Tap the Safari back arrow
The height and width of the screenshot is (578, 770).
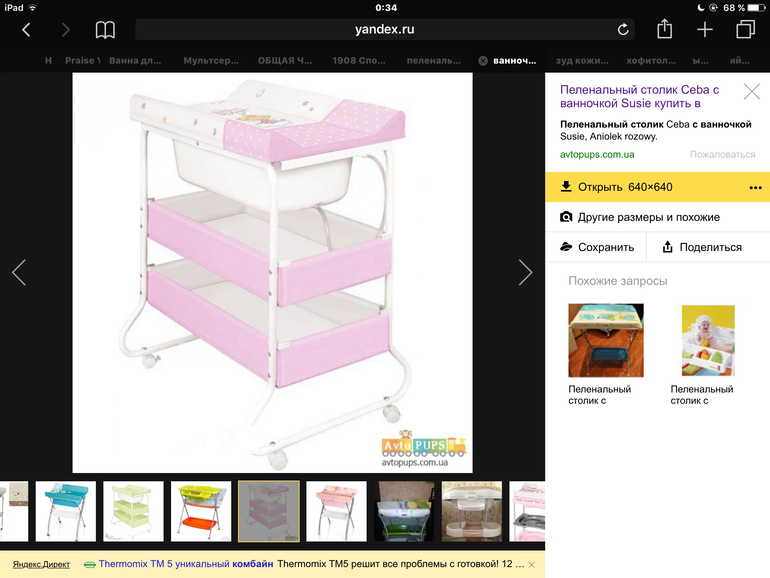27,30
